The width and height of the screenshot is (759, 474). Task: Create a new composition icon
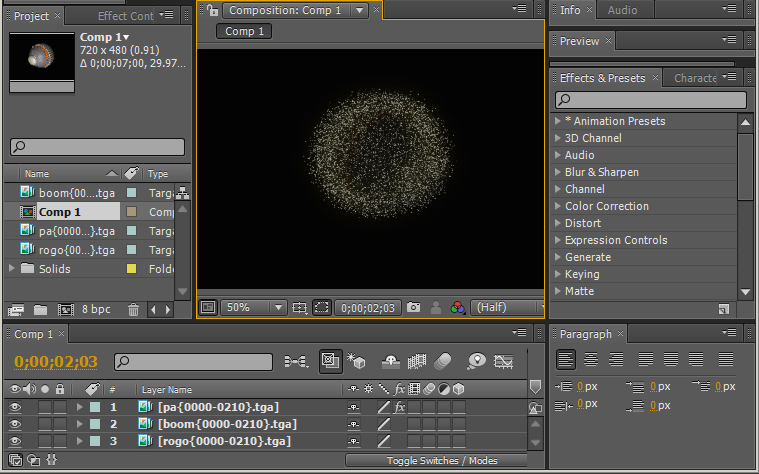coord(65,309)
